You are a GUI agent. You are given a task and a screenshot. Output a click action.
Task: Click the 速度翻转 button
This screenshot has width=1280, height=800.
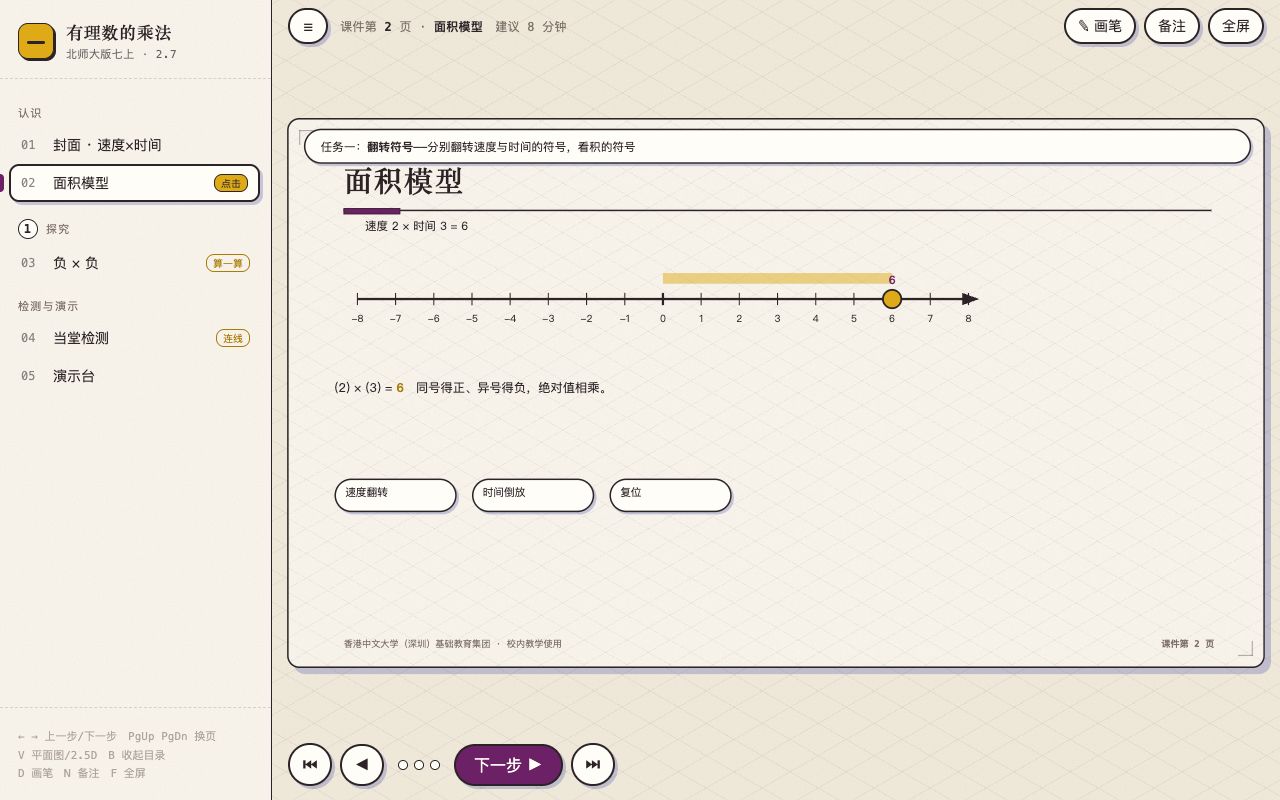tap(395, 495)
